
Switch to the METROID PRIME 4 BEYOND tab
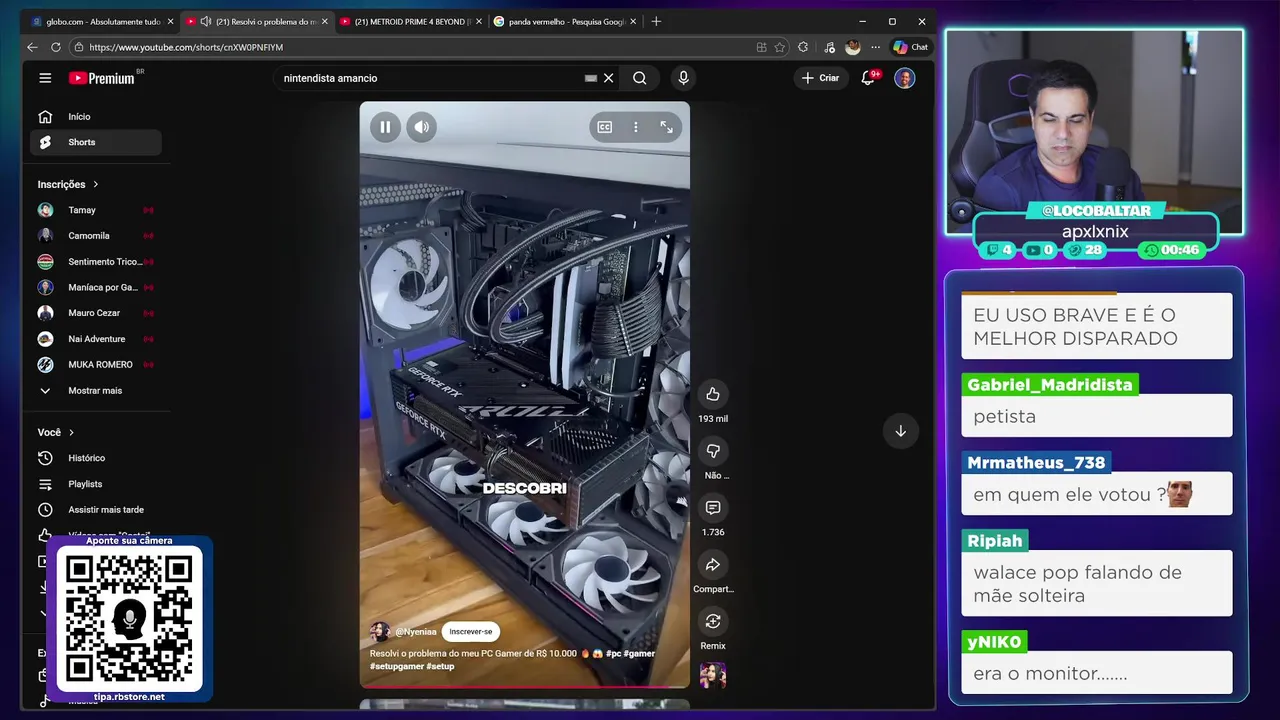[x=412, y=21]
